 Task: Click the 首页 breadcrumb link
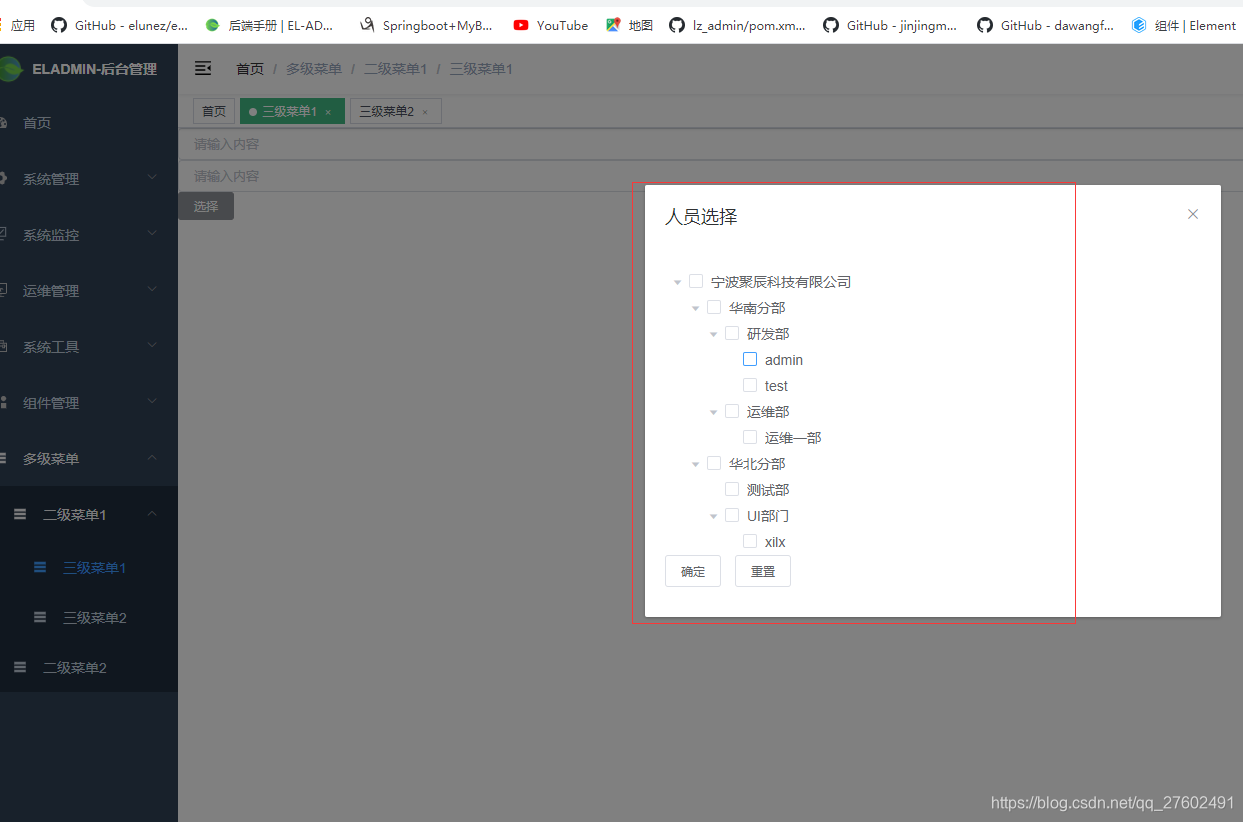point(250,69)
